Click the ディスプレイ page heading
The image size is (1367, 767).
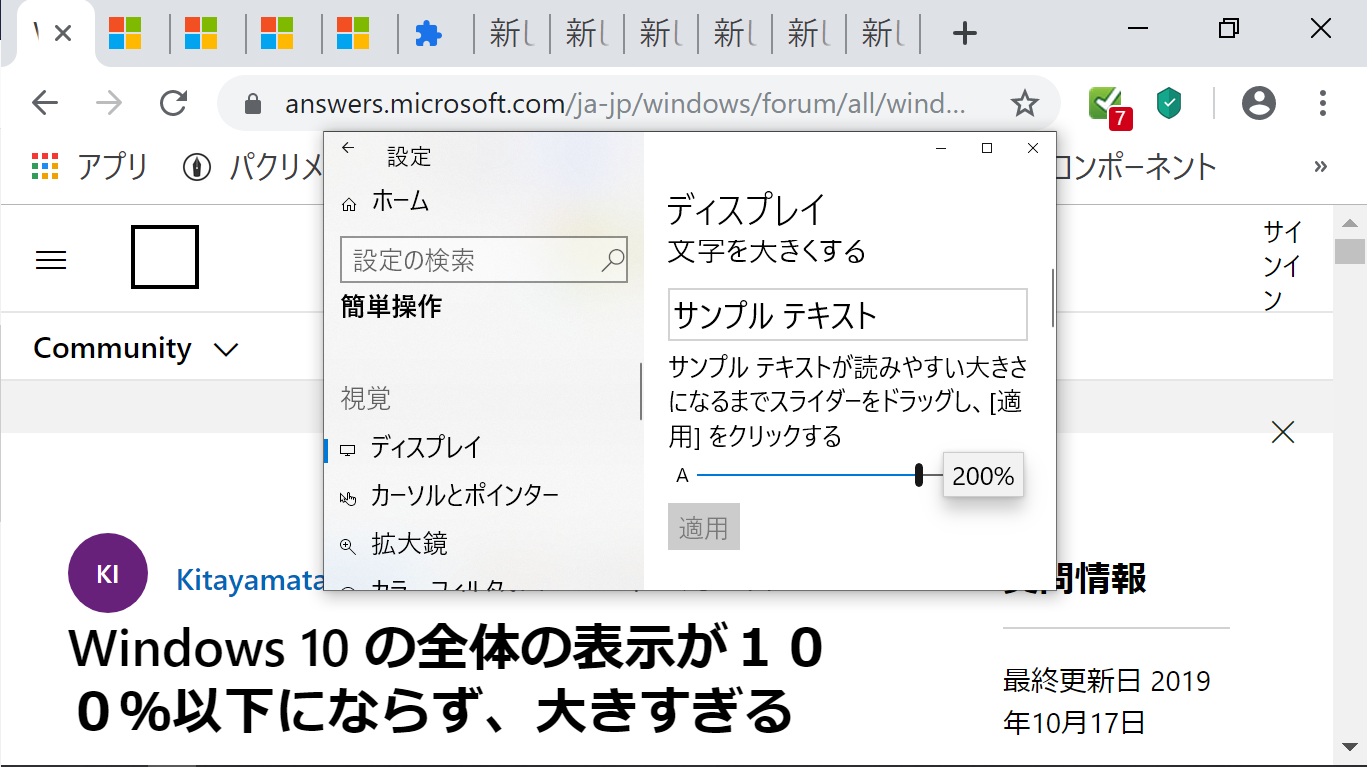(x=746, y=210)
